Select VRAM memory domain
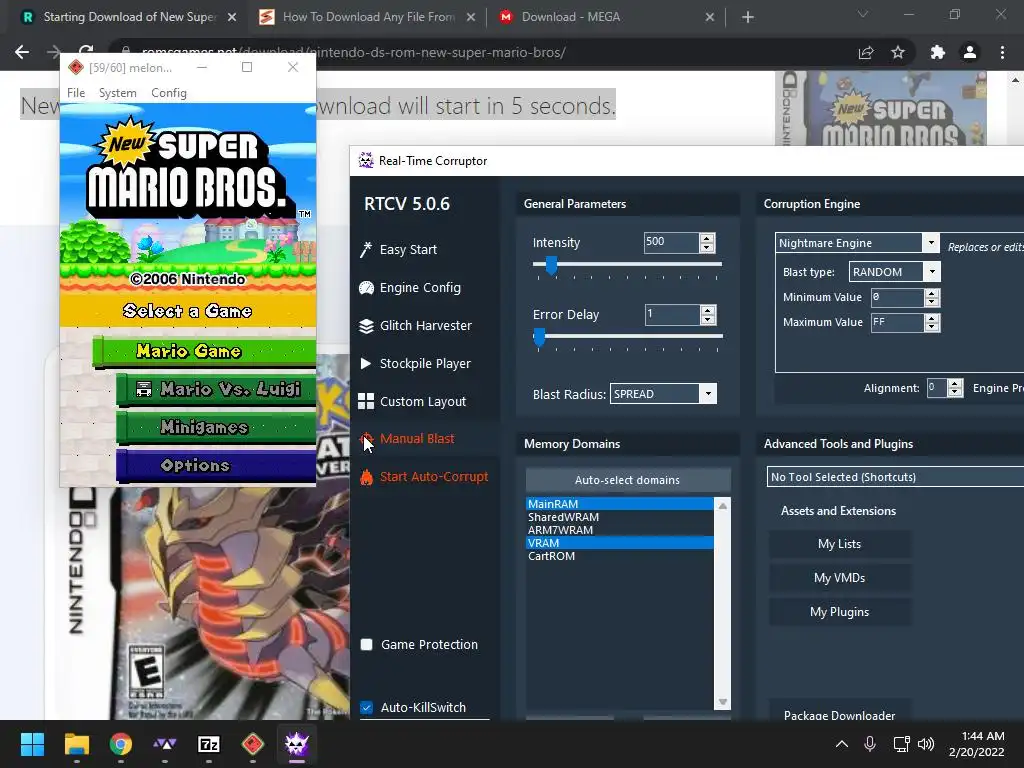 [620, 543]
